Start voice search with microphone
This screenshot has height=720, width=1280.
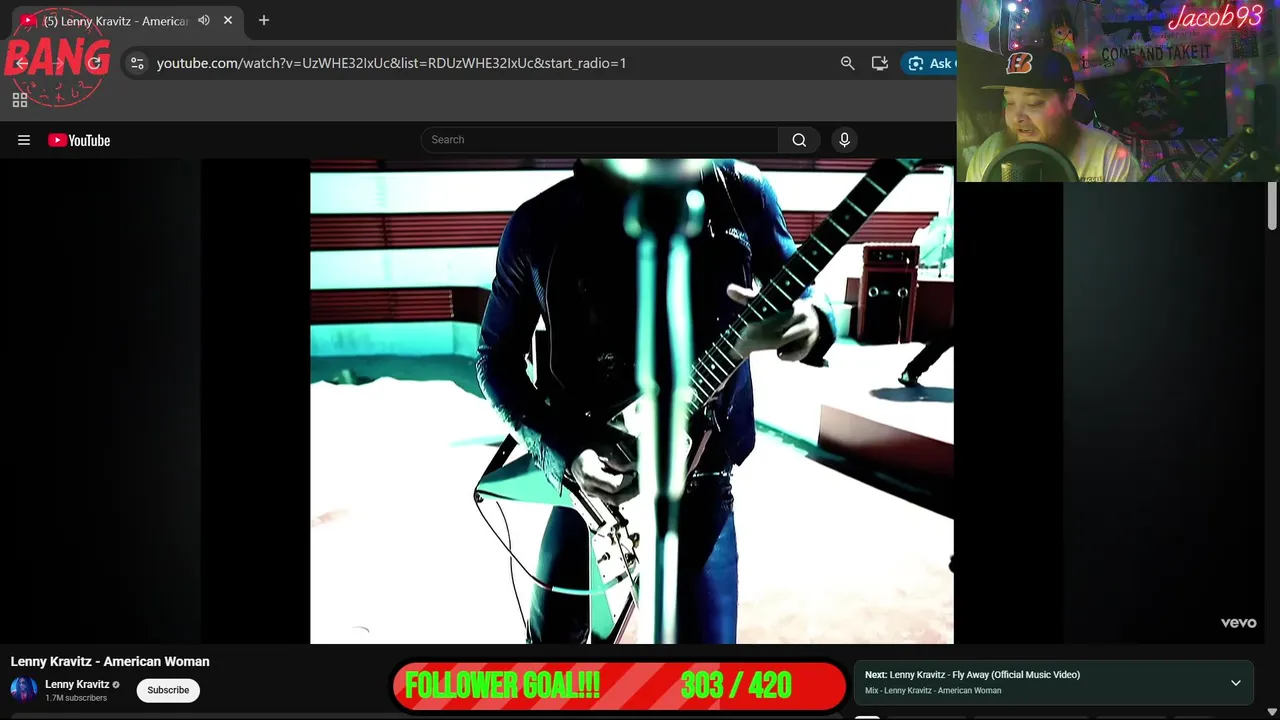point(844,140)
